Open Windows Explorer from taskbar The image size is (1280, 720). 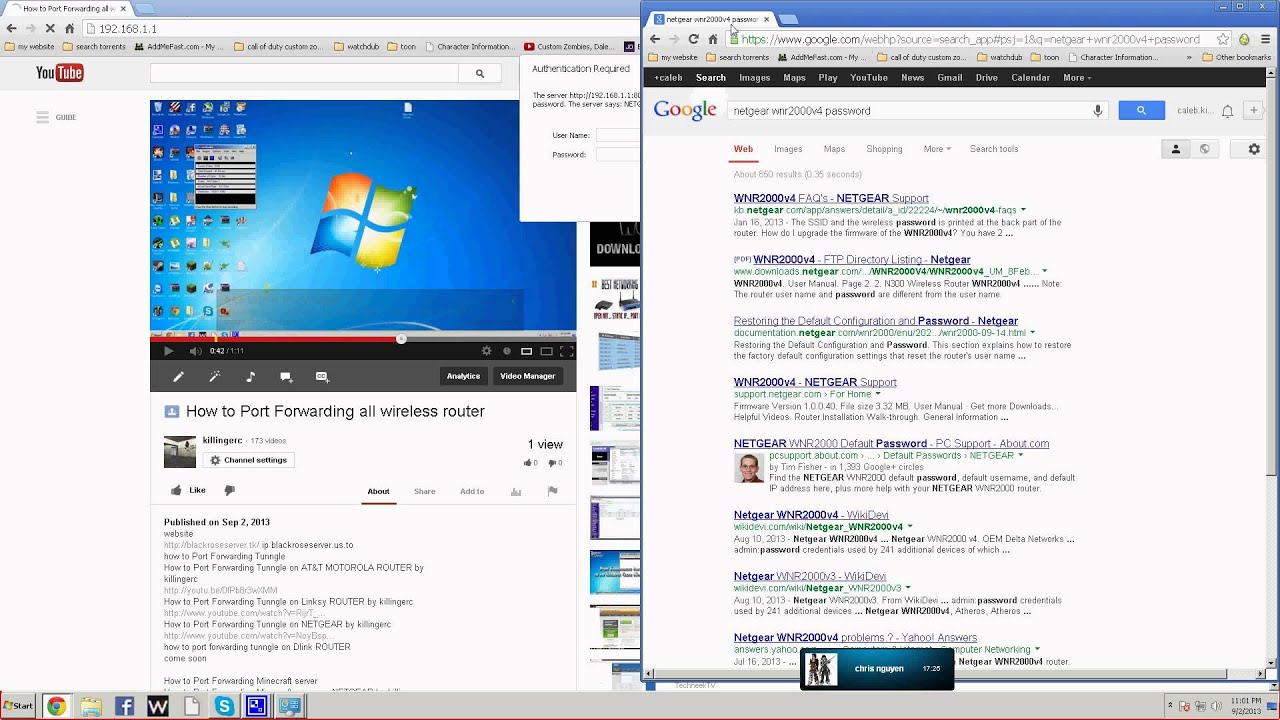(x=91, y=706)
